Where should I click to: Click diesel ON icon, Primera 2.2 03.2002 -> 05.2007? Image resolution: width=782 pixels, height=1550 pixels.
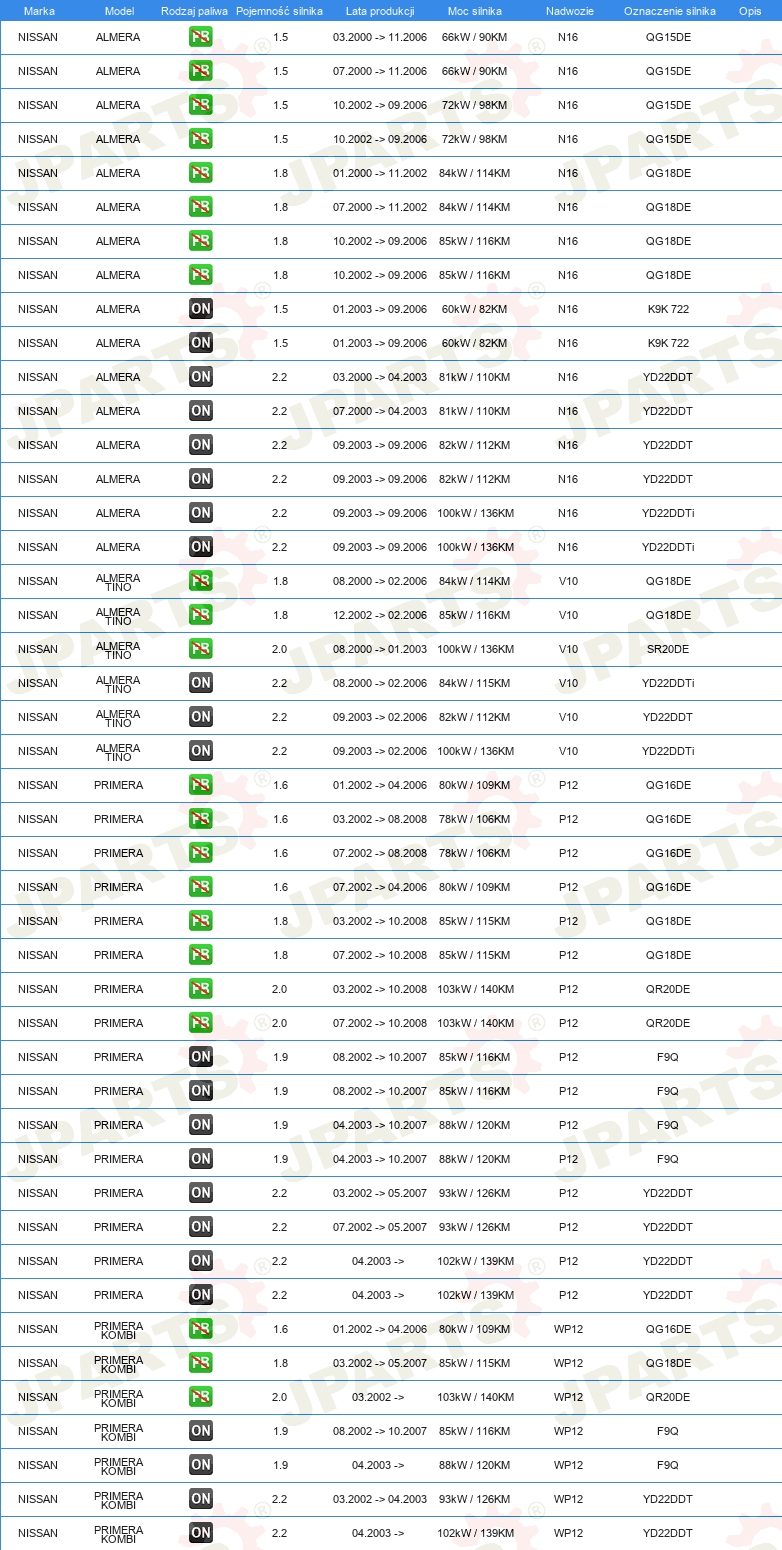pos(200,1193)
